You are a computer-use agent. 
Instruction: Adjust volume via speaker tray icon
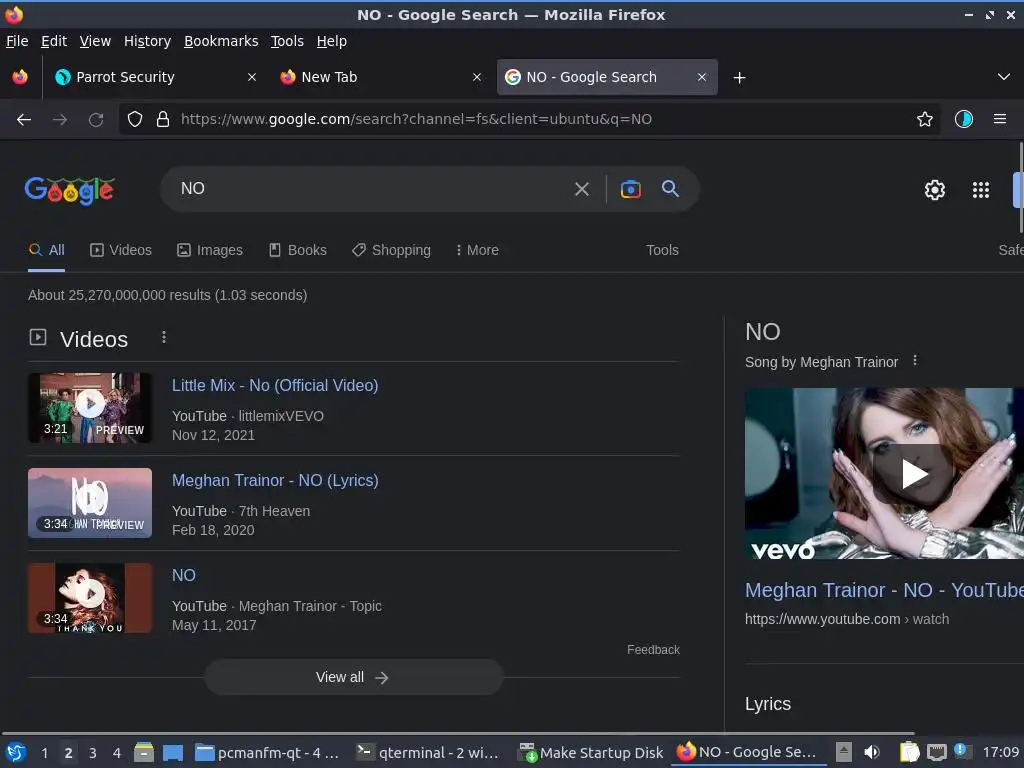click(x=872, y=752)
